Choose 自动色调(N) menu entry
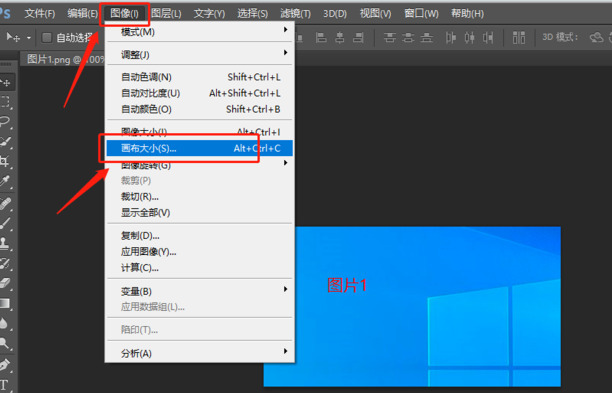This screenshot has height=393, width=612. pyautogui.click(x=199, y=77)
